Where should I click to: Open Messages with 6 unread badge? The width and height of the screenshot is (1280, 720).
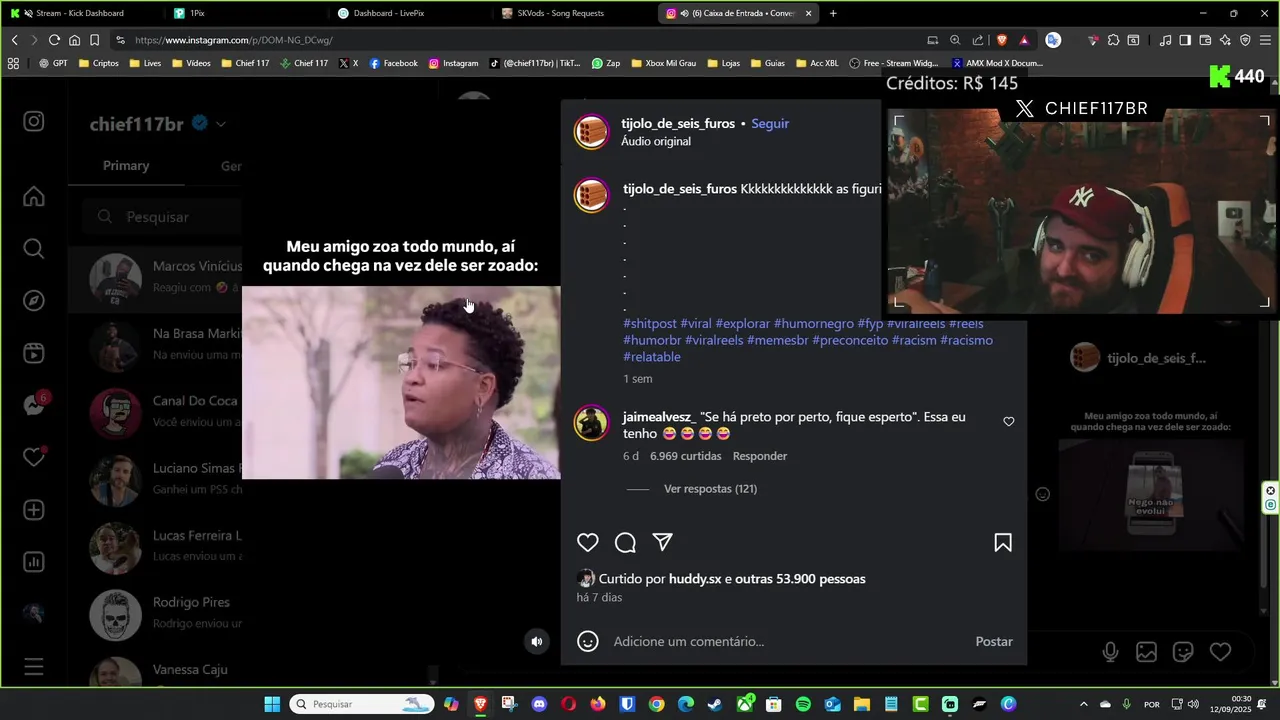pyautogui.click(x=34, y=405)
